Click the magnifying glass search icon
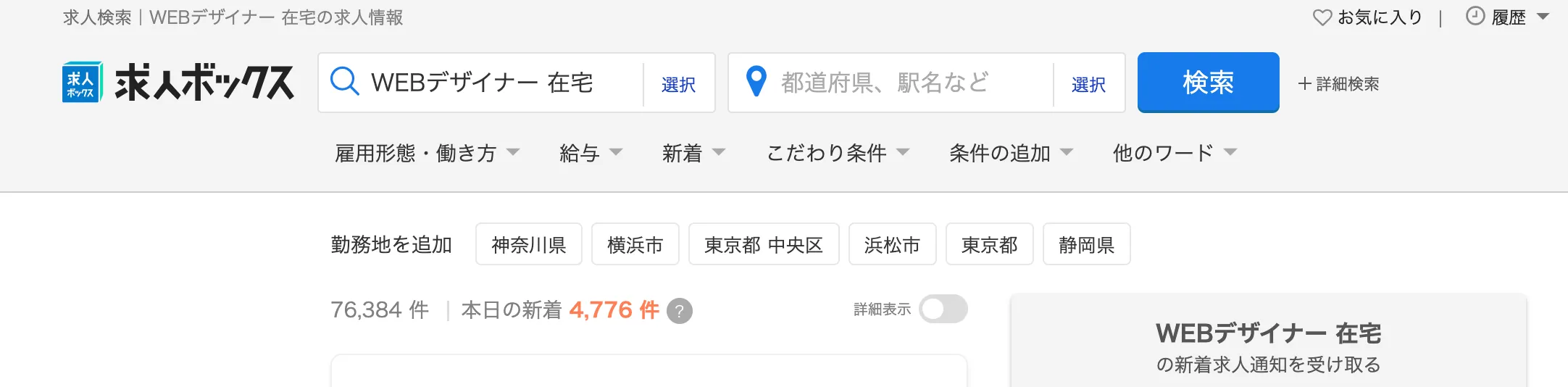This screenshot has height=387, width=1568. coord(345,81)
